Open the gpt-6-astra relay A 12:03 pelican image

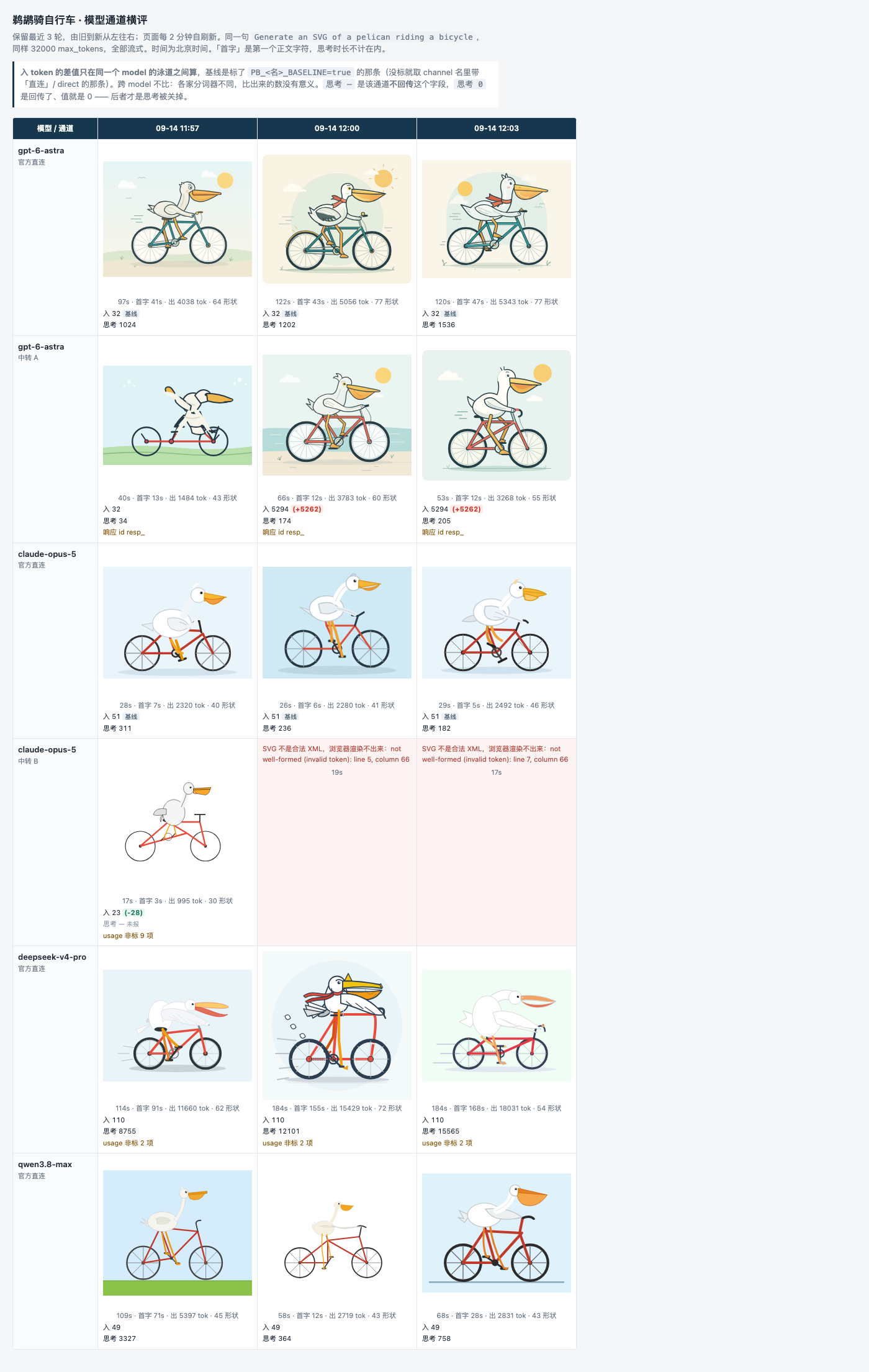(496, 415)
